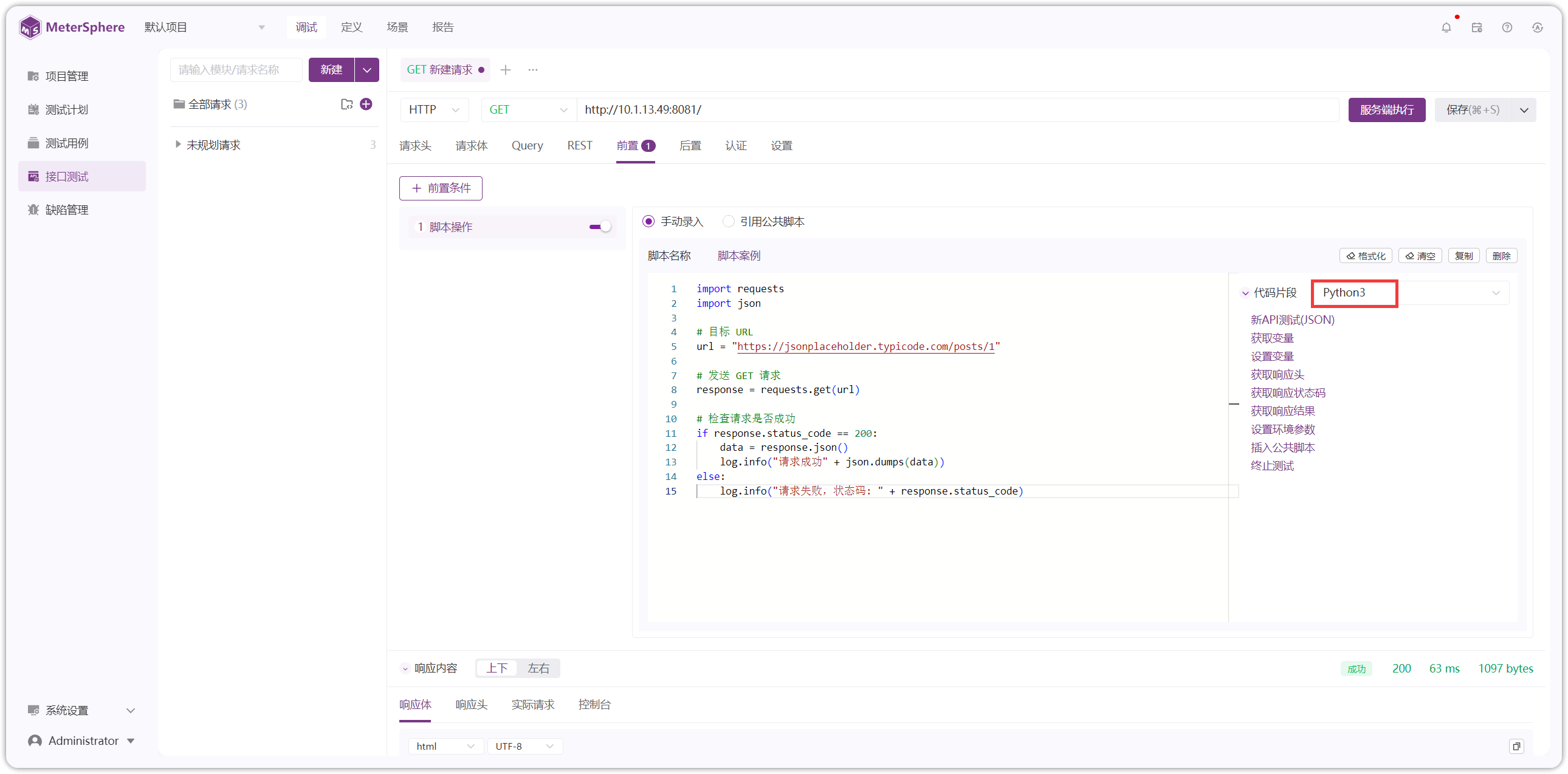Select the 引用公共脚本 radio button
Screen dimensions: 1568x774
coord(728,222)
